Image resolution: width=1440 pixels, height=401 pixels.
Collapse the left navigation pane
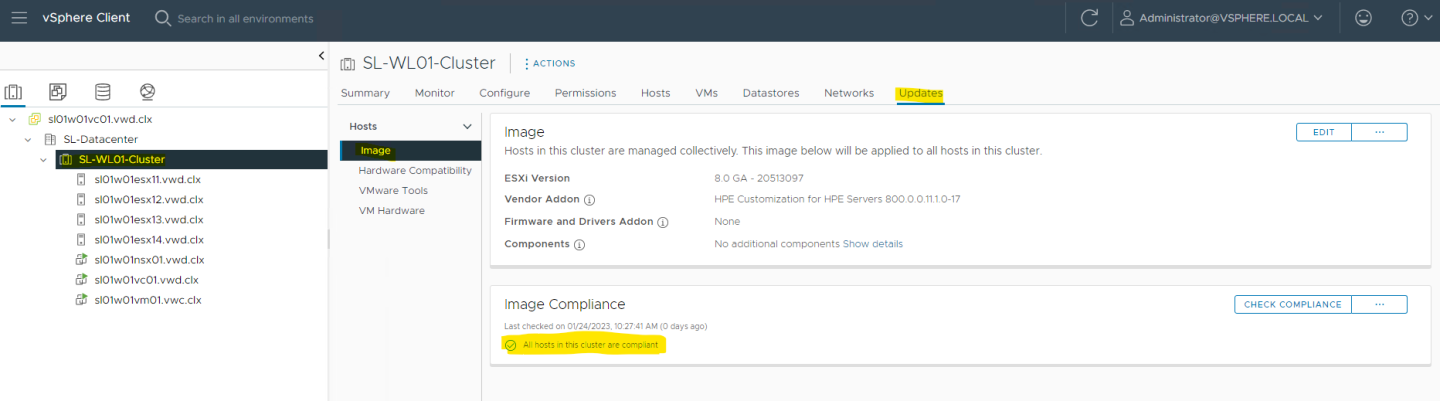point(321,56)
